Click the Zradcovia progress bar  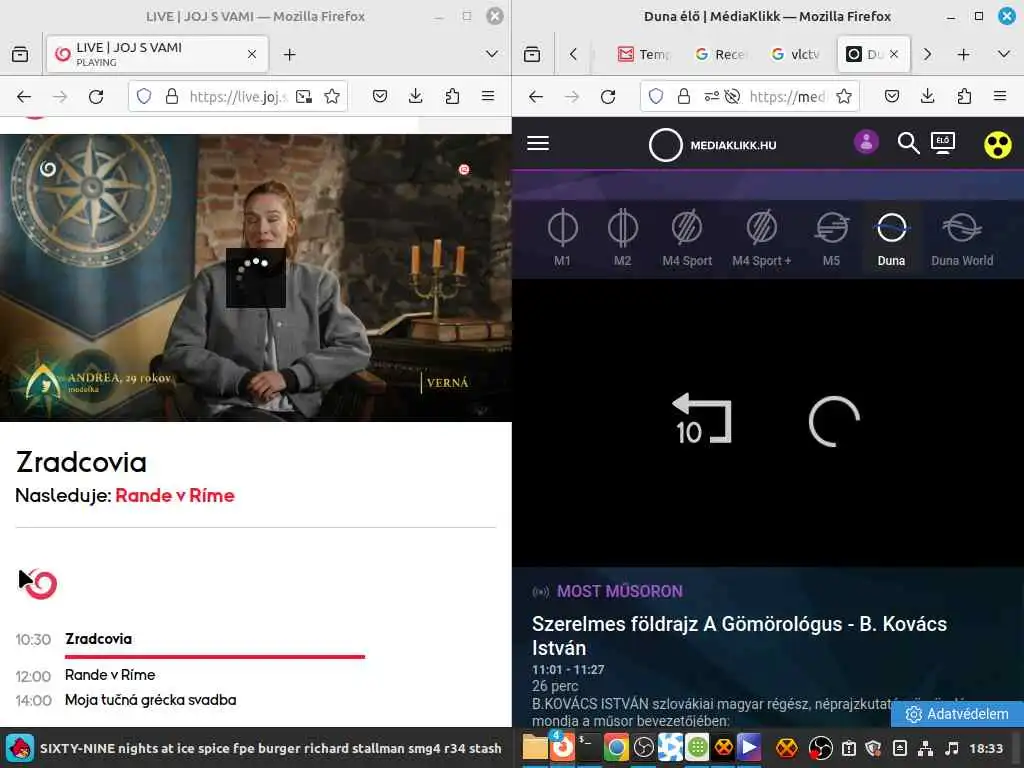pyautogui.click(x=215, y=656)
